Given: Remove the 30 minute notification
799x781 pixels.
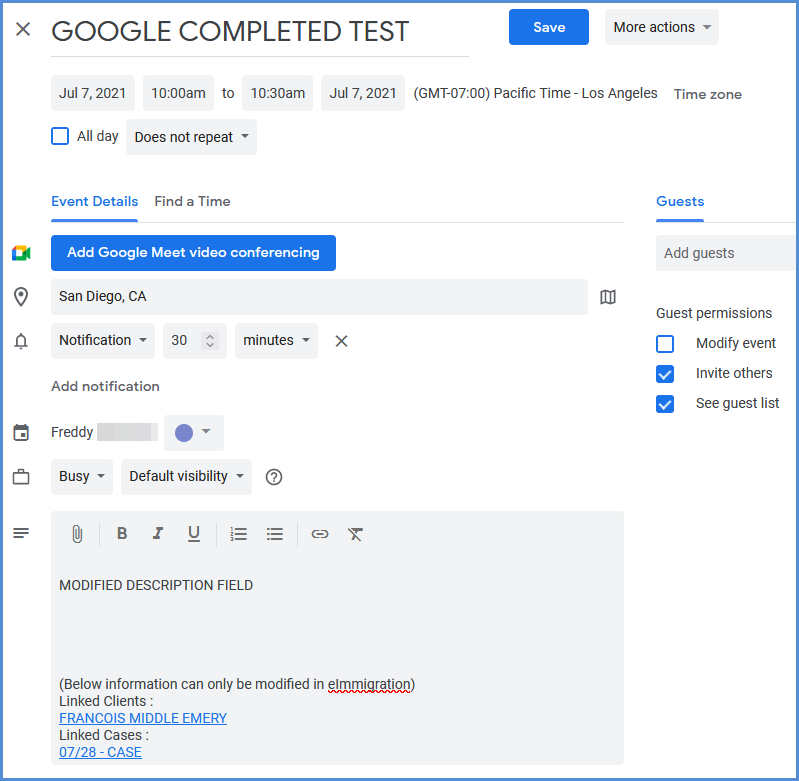Looking at the screenshot, I should coord(341,341).
